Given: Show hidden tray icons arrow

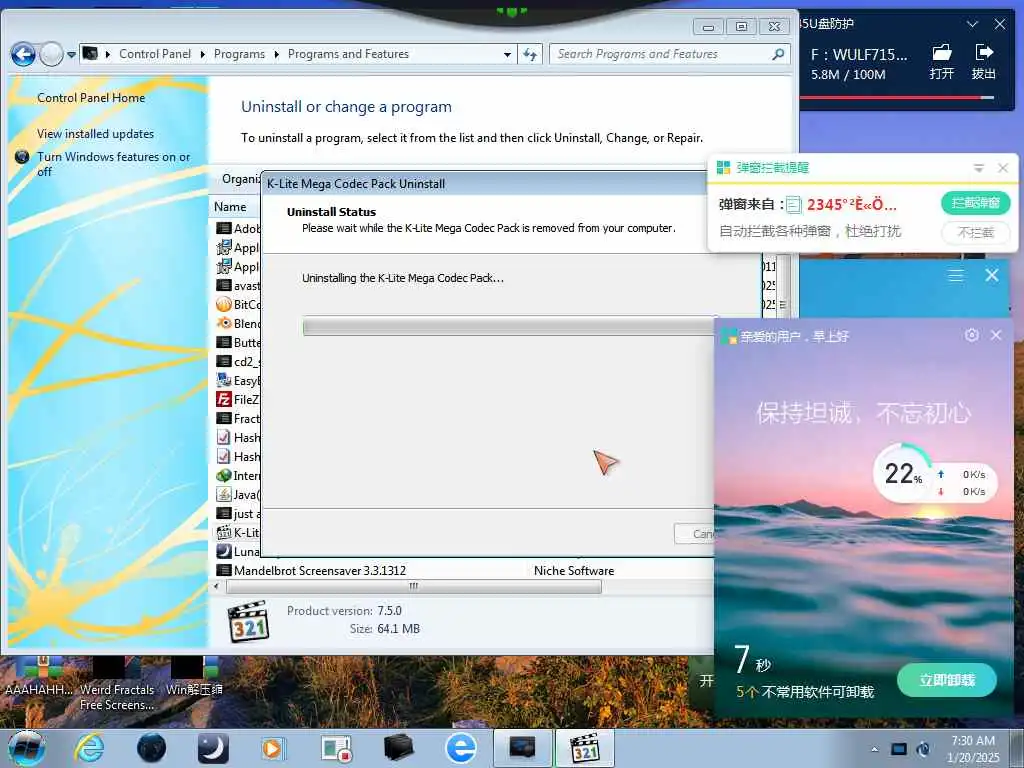Looking at the screenshot, I should (x=874, y=749).
